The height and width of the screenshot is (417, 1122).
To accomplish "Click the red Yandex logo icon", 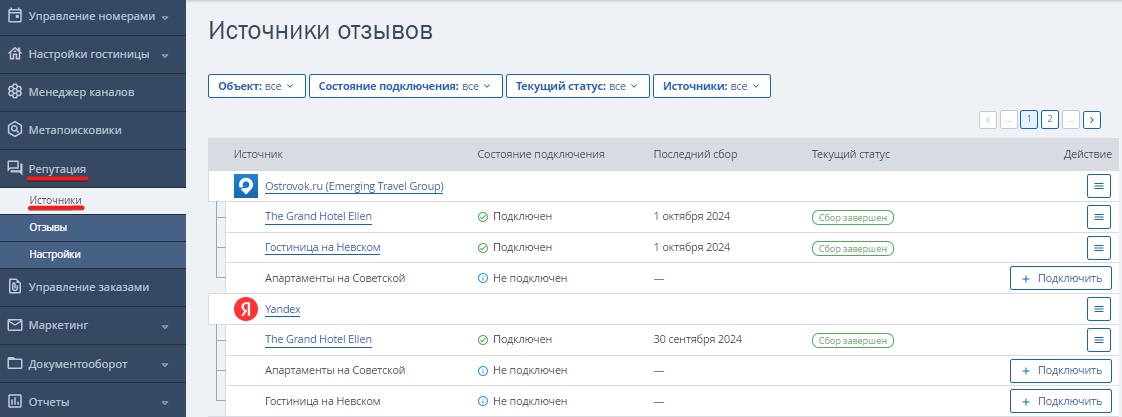I will (245, 310).
